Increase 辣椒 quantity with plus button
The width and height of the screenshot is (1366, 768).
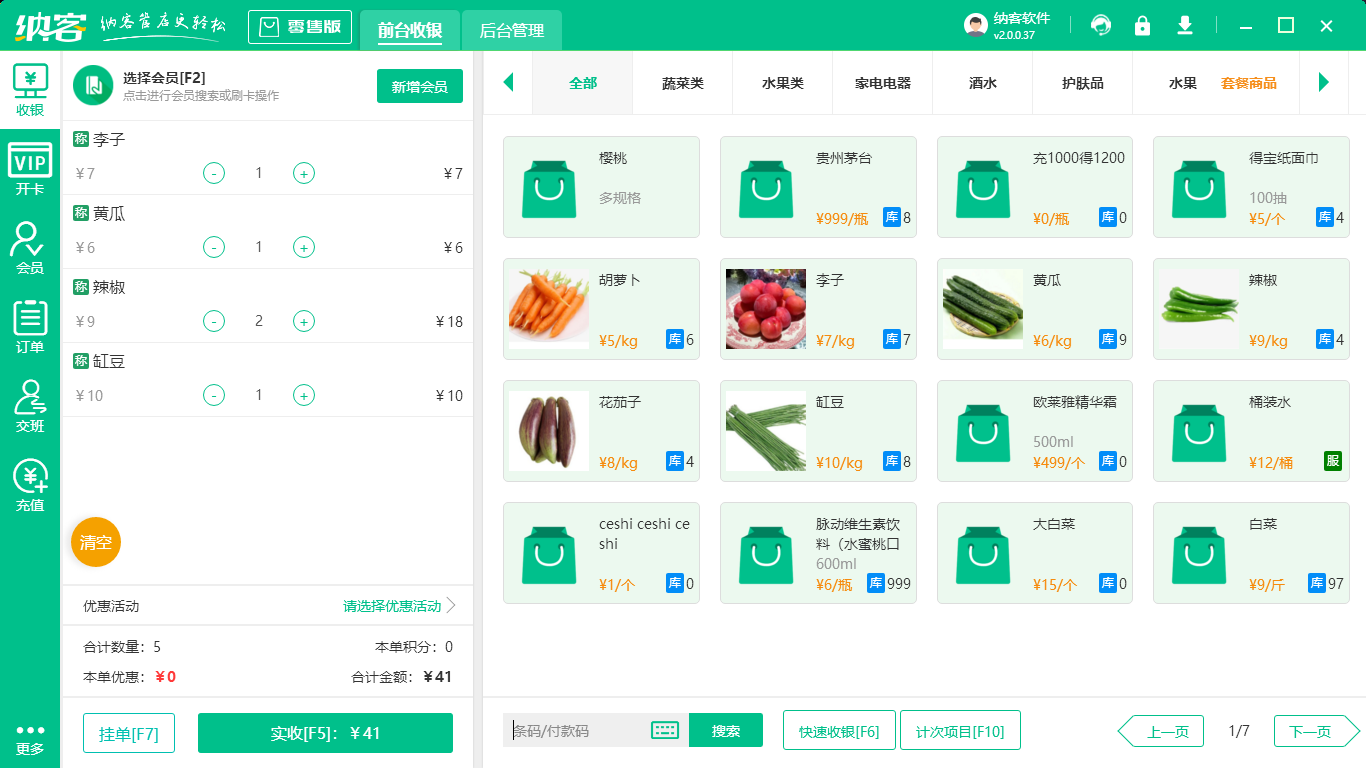(303, 321)
